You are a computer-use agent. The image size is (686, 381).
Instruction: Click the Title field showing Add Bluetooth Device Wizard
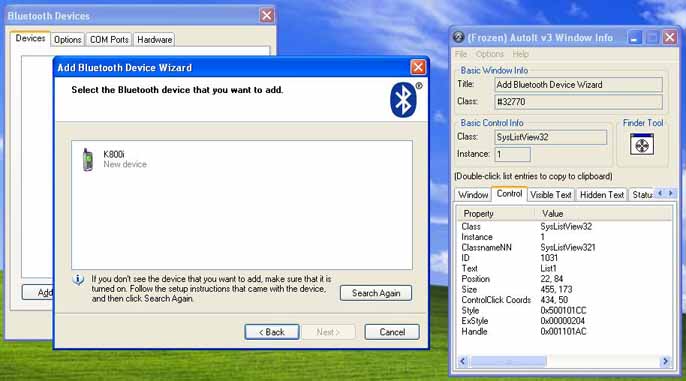click(x=578, y=85)
